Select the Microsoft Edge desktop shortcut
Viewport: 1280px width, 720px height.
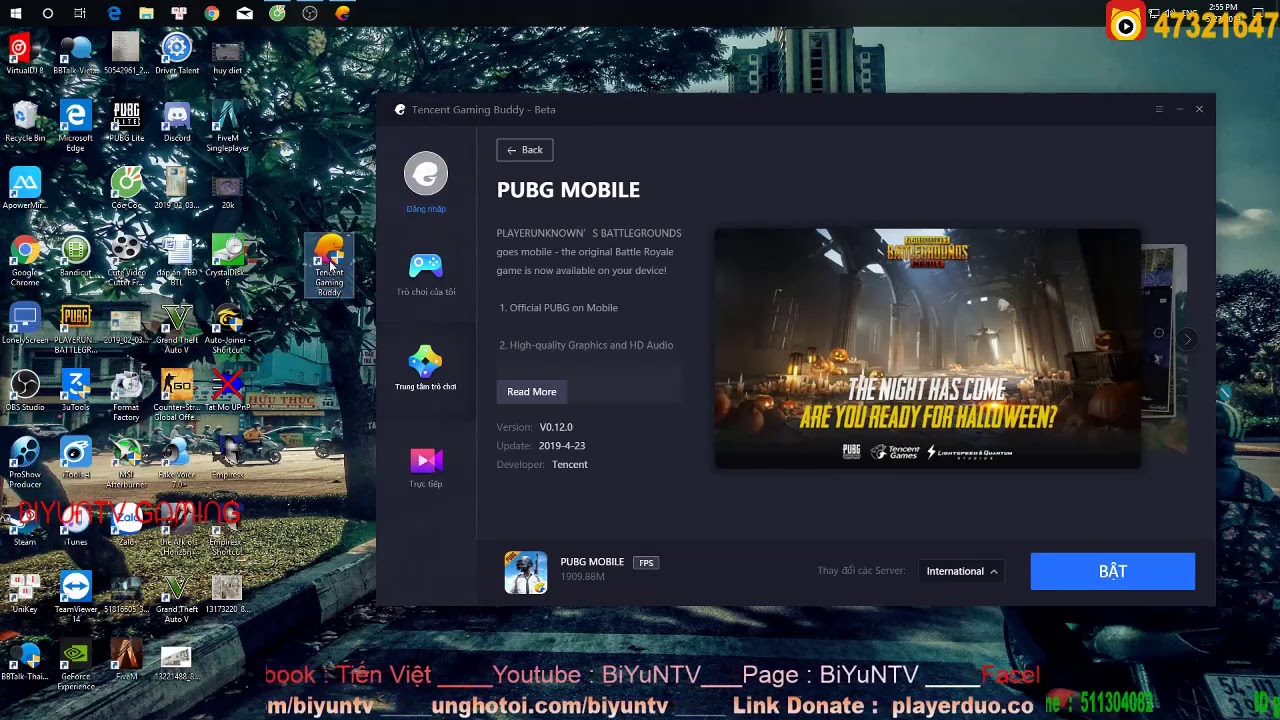[75, 127]
